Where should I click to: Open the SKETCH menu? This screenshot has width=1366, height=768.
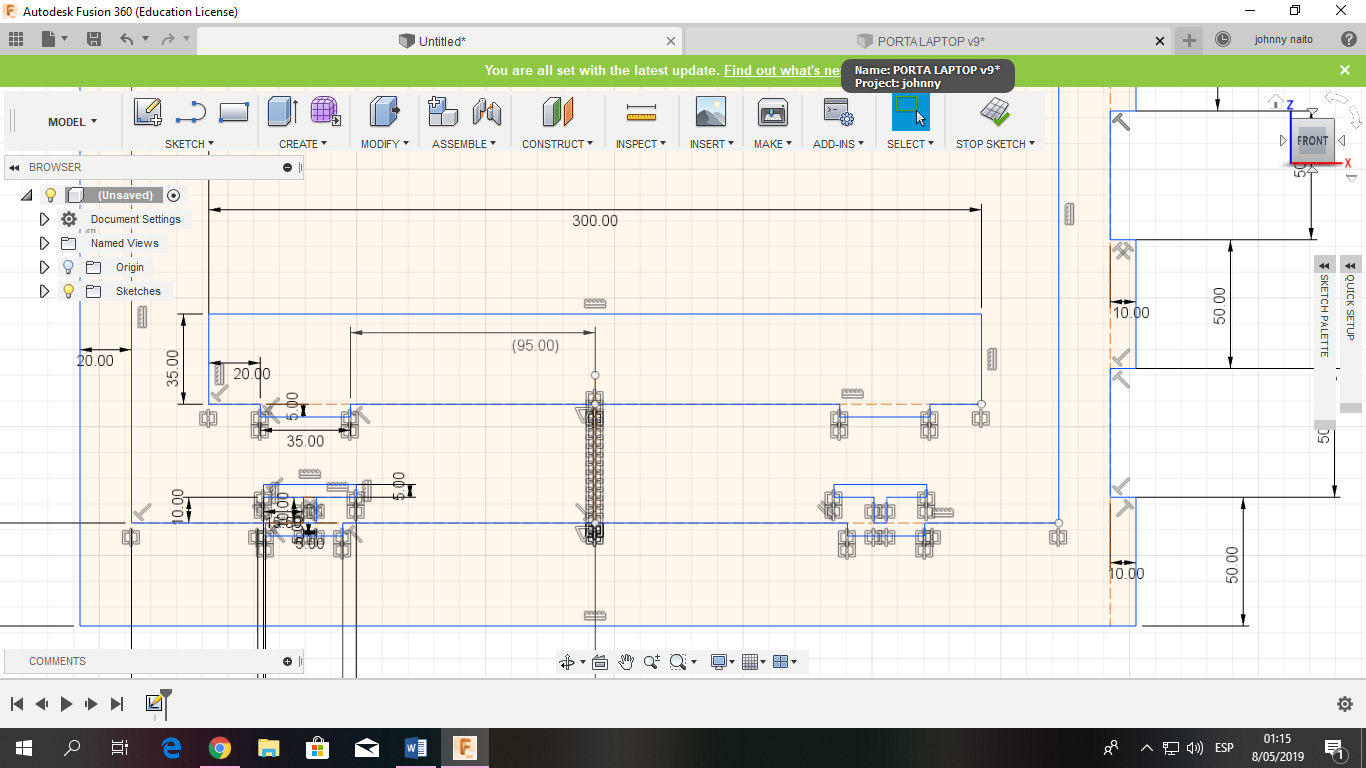pyautogui.click(x=189, y=144)
